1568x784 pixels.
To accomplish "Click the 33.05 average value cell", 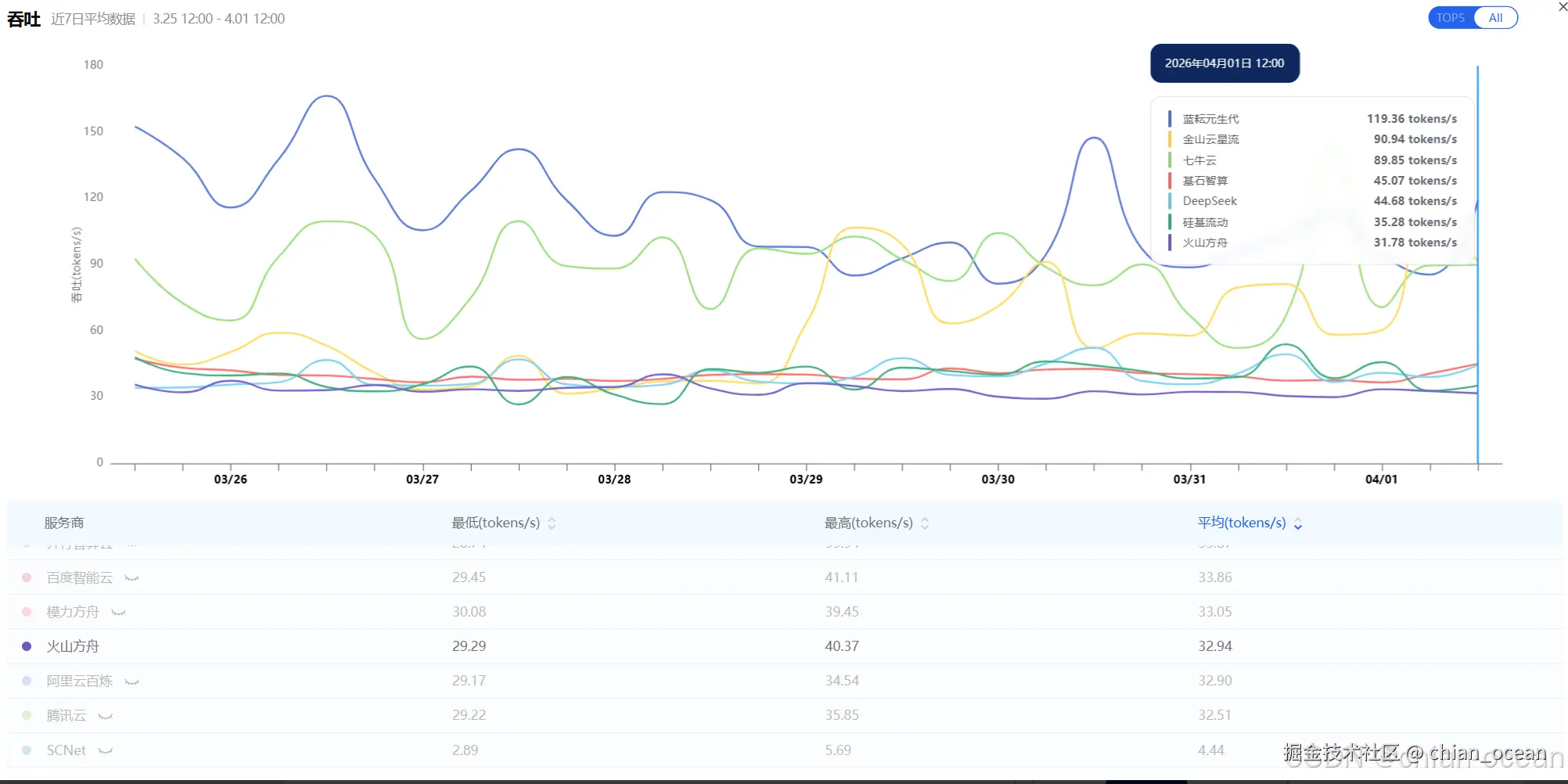I will click(1215, 612).
